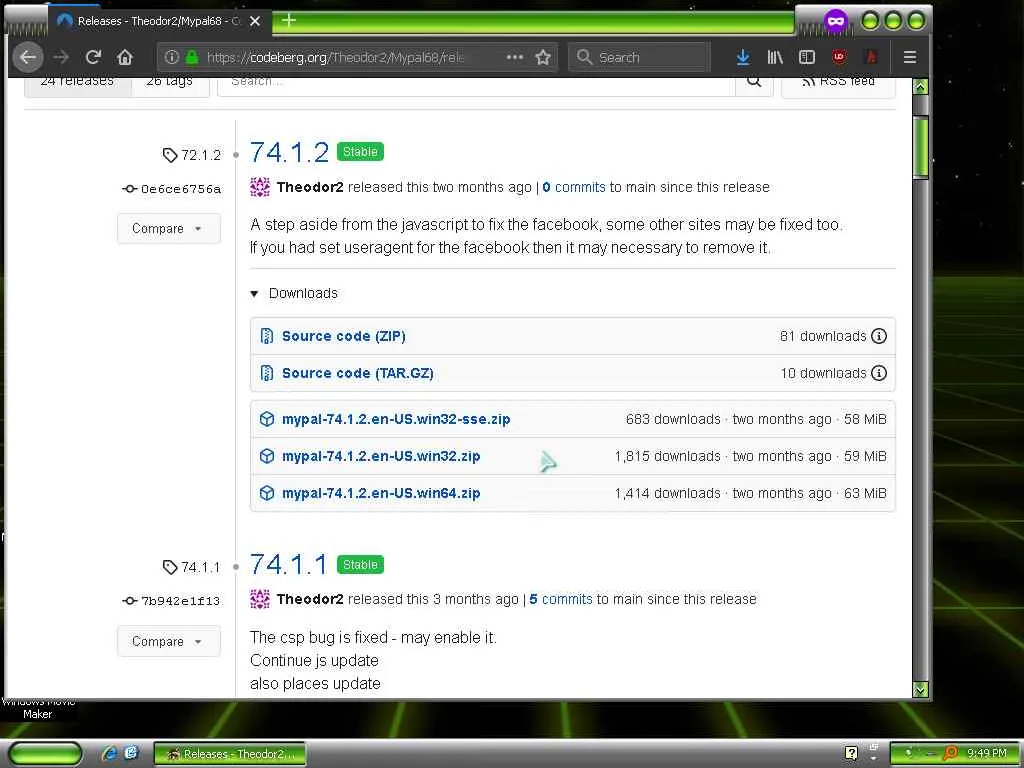The height and width of the screenshot is (768, 1024).
Task: Click the 0 commits link
Action: 573,187
